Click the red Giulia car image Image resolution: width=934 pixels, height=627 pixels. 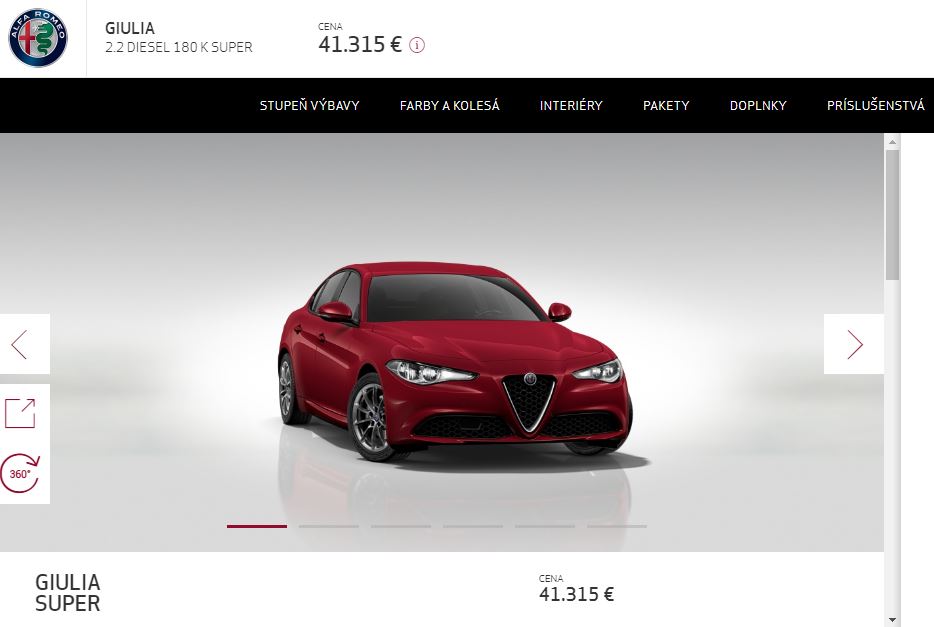click(x=456, y=361)
